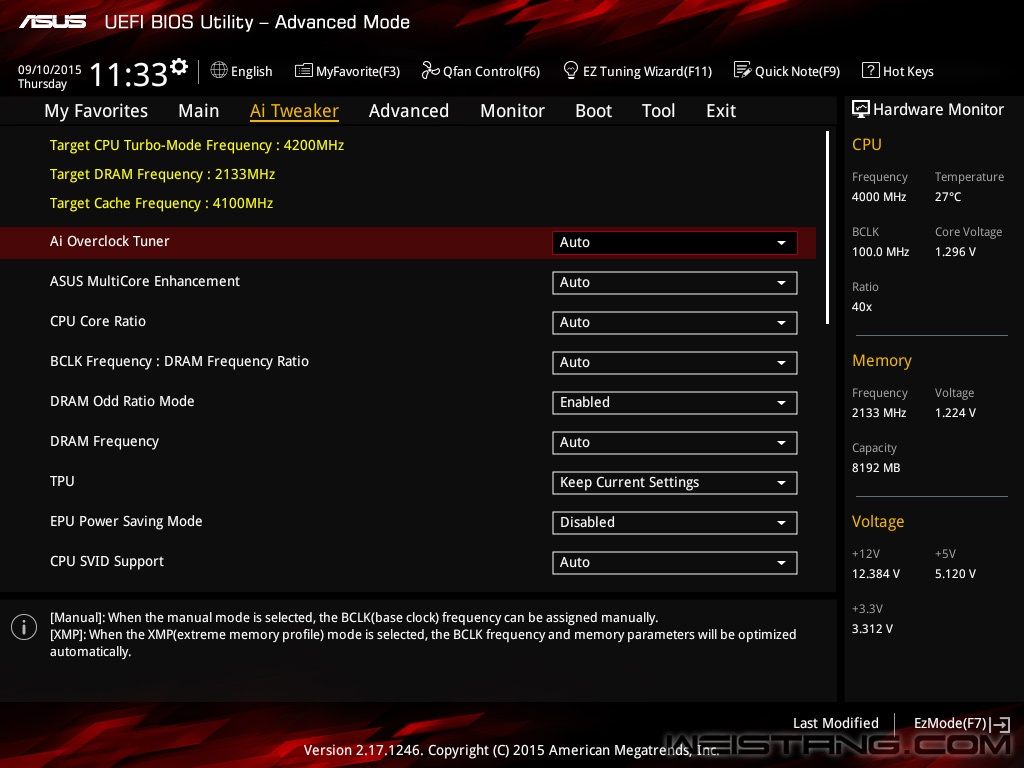Click the EzMode exit arrow icon
The image size is (1024, 768).
[x=1000, y=724]
